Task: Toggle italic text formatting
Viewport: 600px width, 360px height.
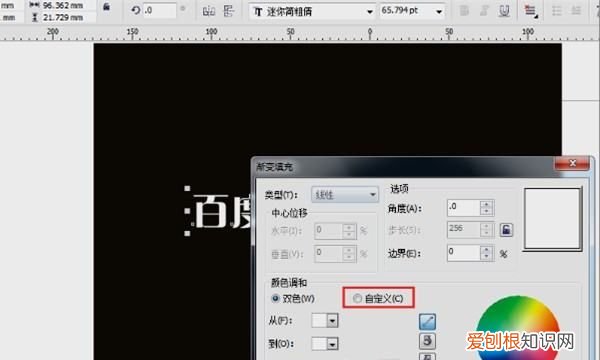Action: point(484,11)
